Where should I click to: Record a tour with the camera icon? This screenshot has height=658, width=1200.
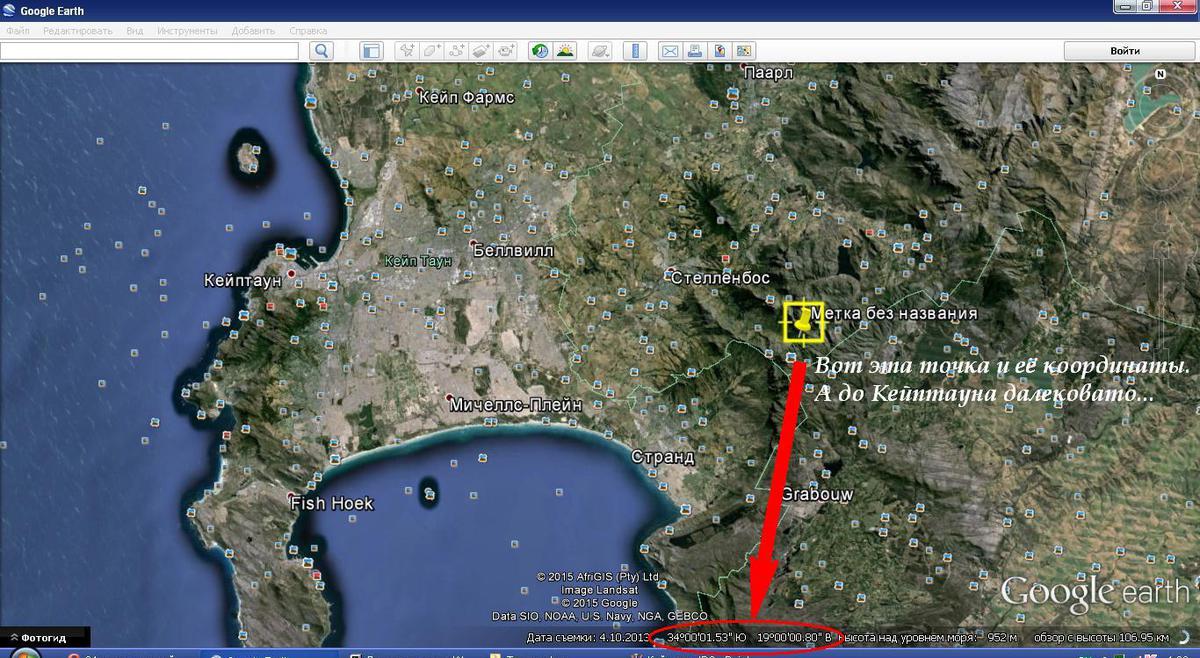coord(506,50)
